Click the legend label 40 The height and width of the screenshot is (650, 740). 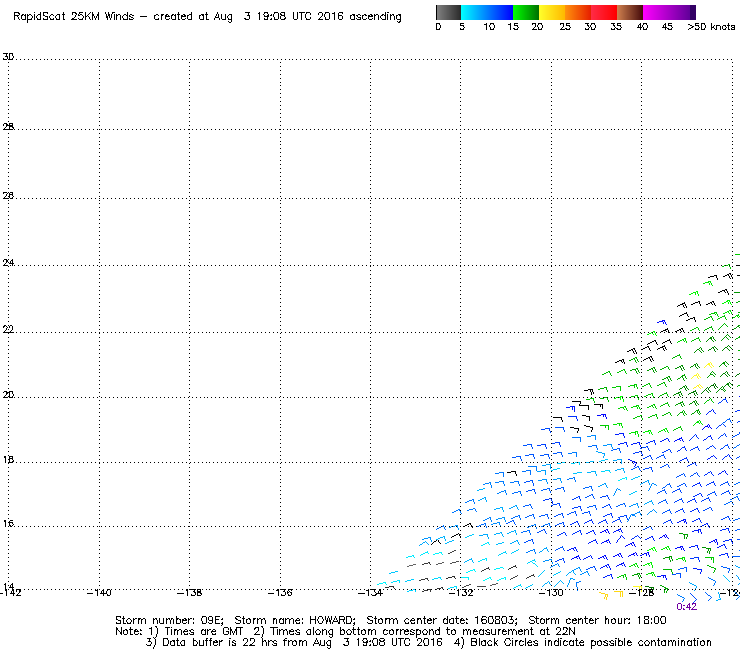642,27
